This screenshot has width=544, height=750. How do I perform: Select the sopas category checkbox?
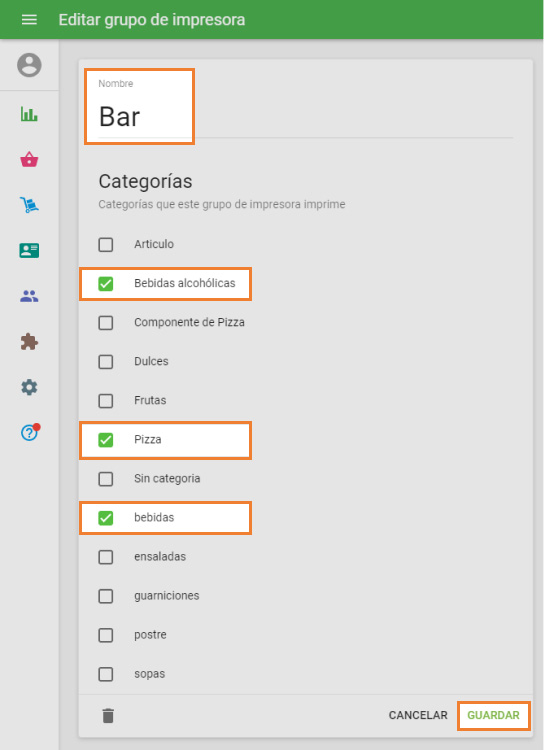(x=106, y=674)
